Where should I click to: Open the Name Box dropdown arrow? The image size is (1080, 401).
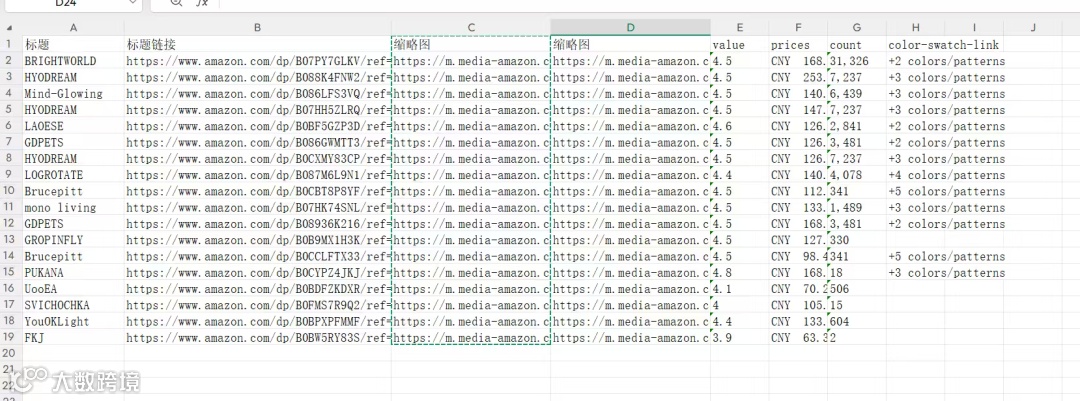click(x=132, y=3)
